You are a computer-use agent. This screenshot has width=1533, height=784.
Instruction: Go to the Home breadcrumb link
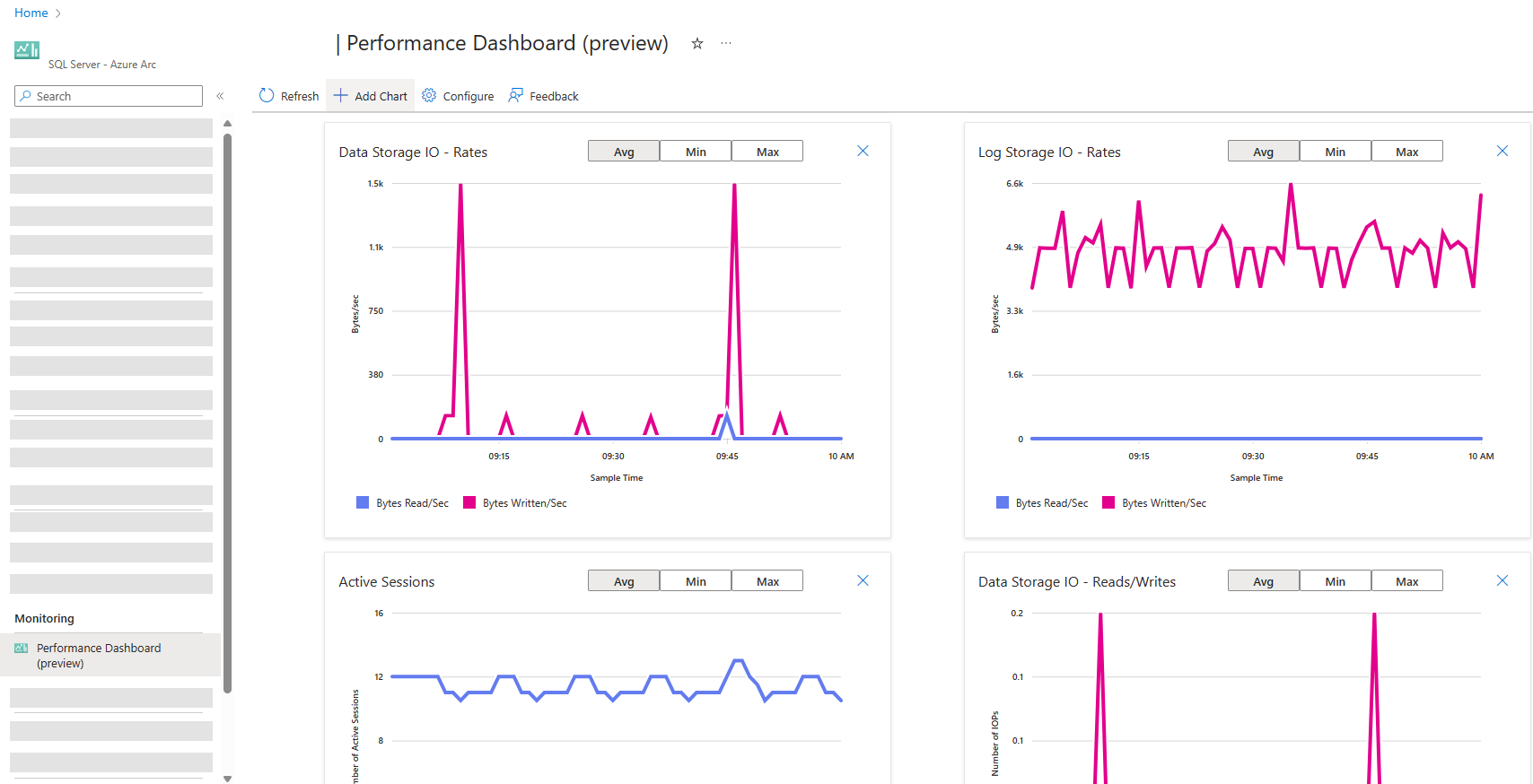(x=31, y=13)
